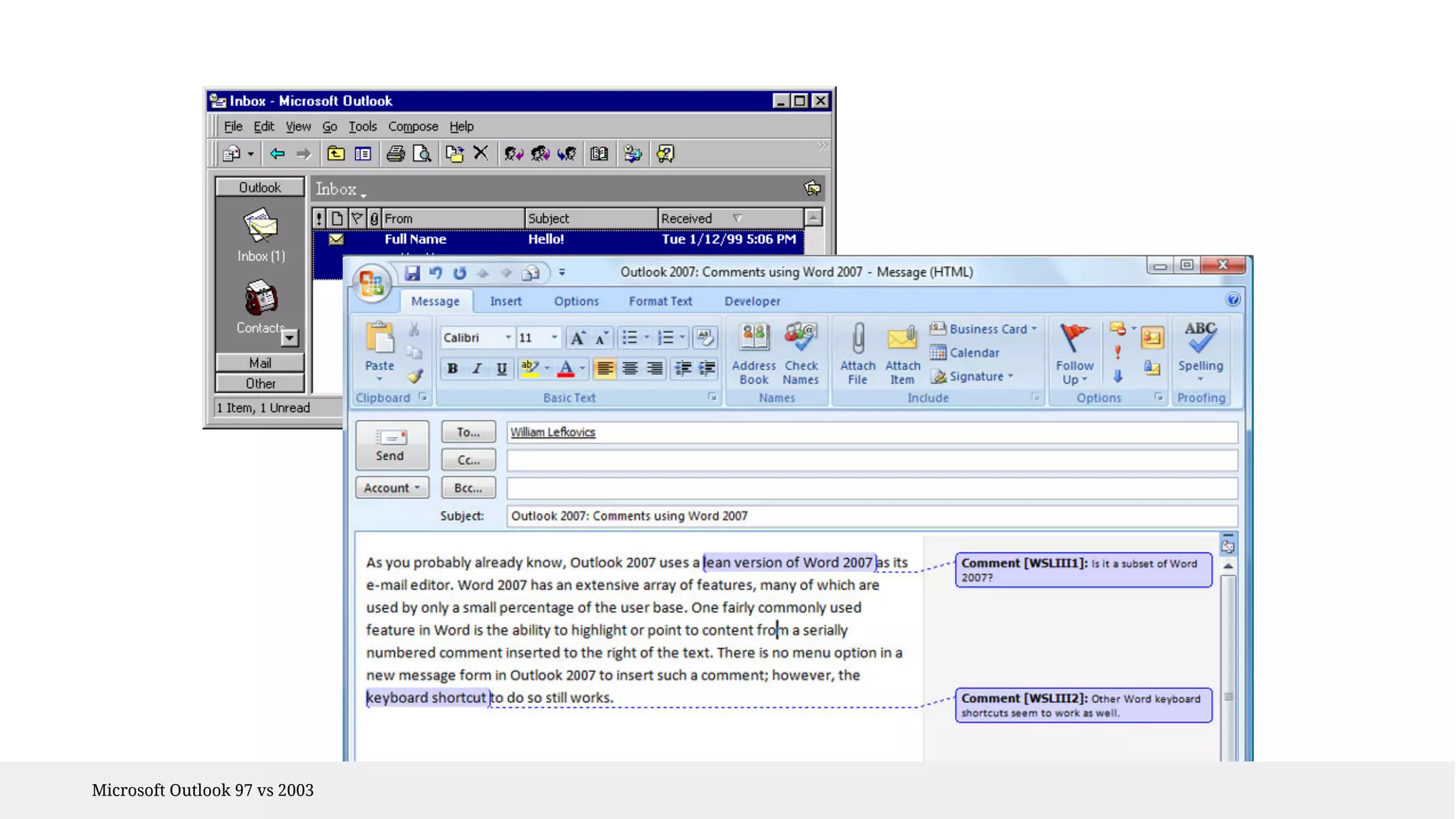Click the Cc... button
The image size is (1456, 819).
coord(469,460)
